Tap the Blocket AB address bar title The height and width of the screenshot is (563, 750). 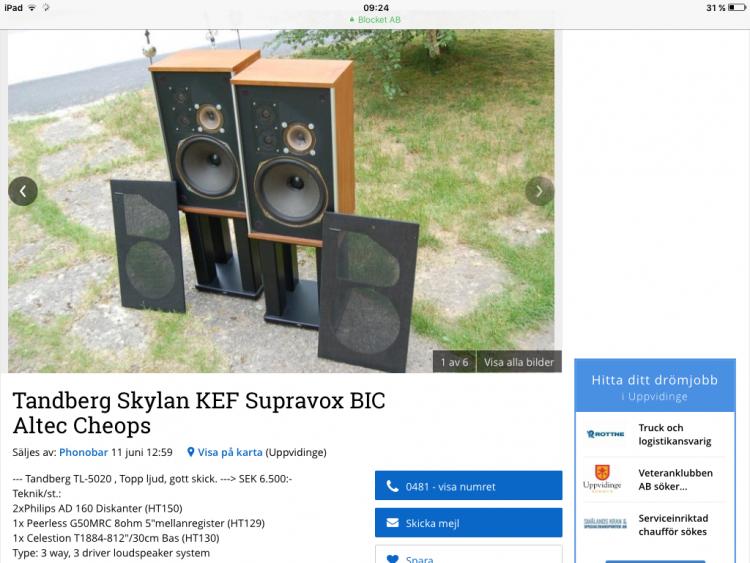[379, 20]
